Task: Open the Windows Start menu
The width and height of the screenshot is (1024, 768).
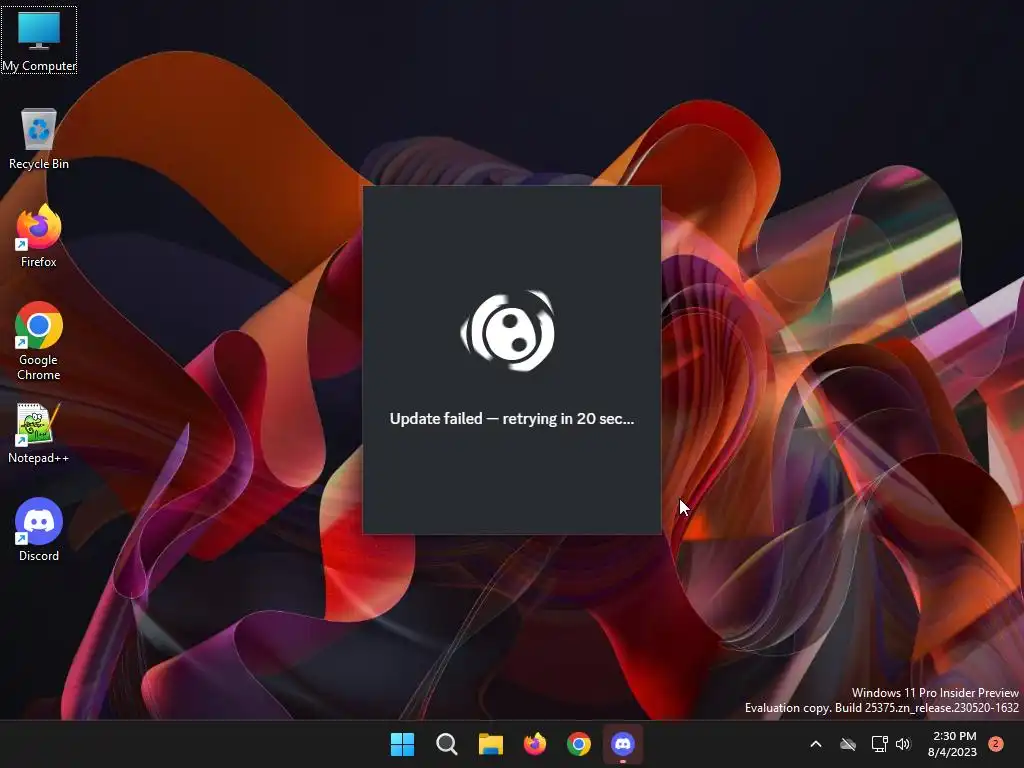Action: pos(402,744)
